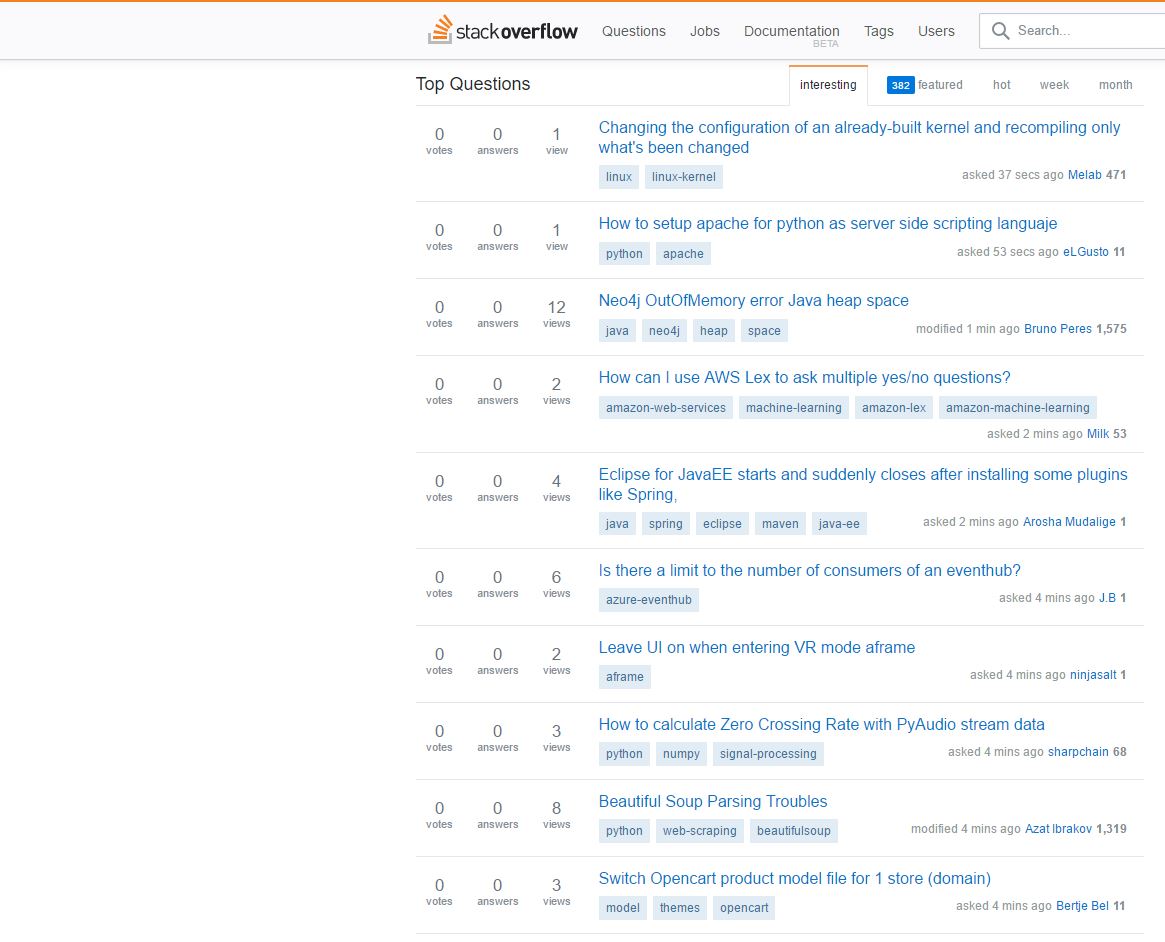Viewport: 1165px width, 942px height.
Task: Filter by the azure-eventhub tag
Action: click(648, 600)
